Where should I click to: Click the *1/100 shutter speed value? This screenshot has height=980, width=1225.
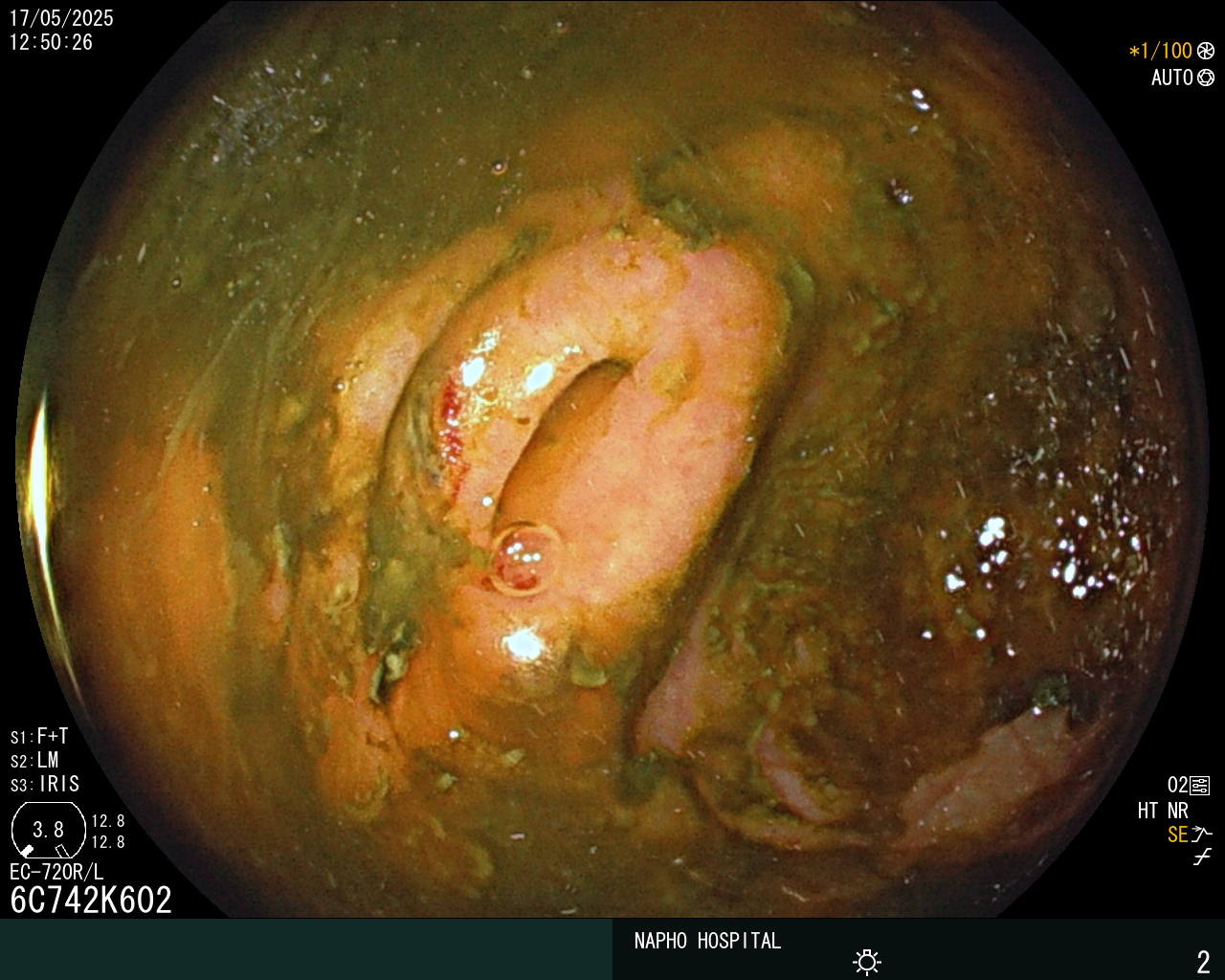[x=1161, y=51]
